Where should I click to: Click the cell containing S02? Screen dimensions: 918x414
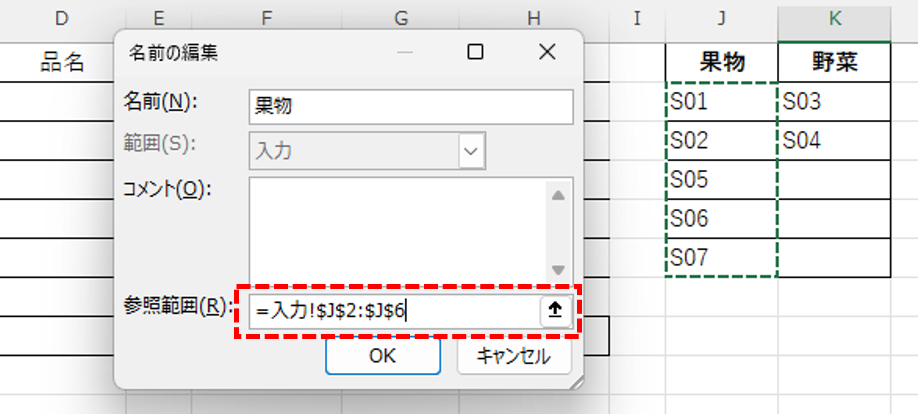click(722, 141)
